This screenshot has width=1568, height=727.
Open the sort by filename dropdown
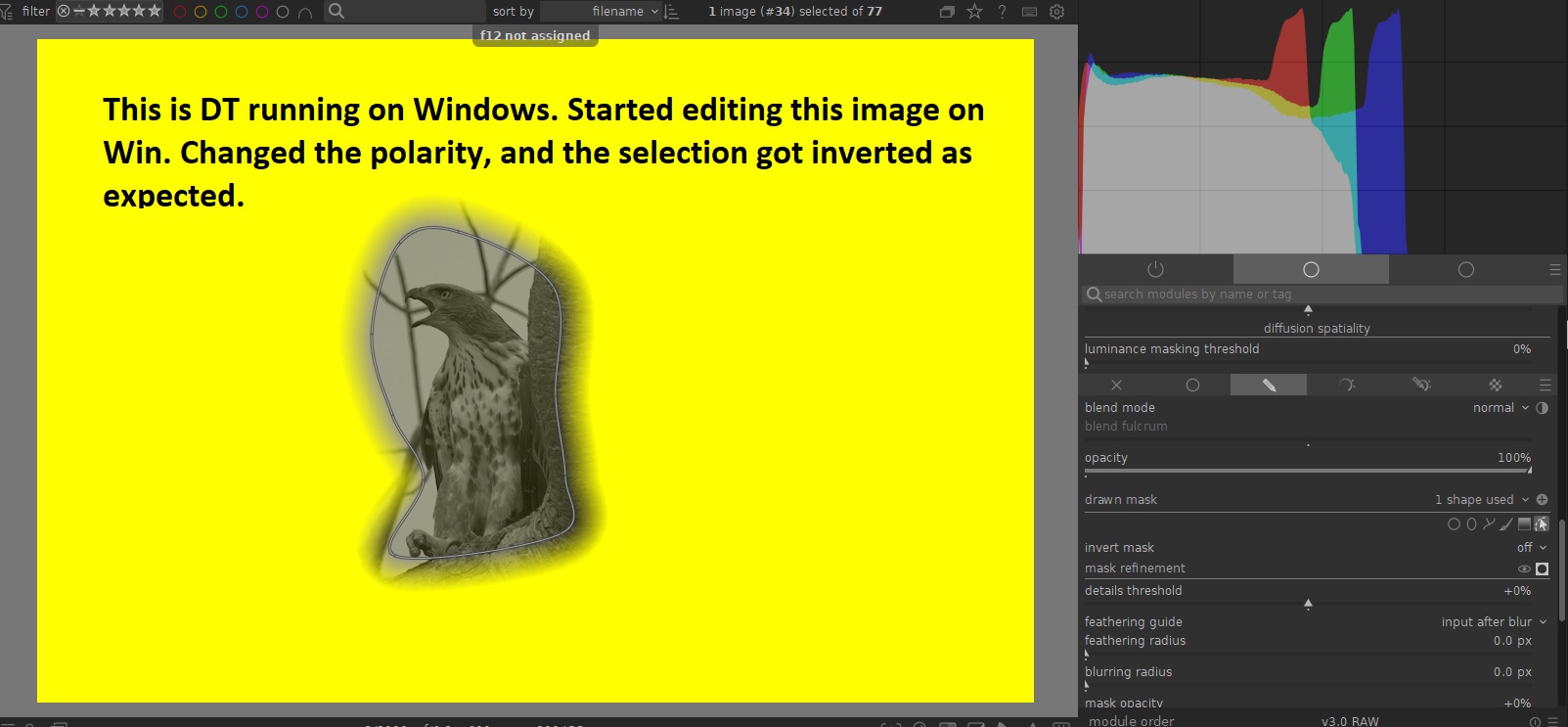601,12
